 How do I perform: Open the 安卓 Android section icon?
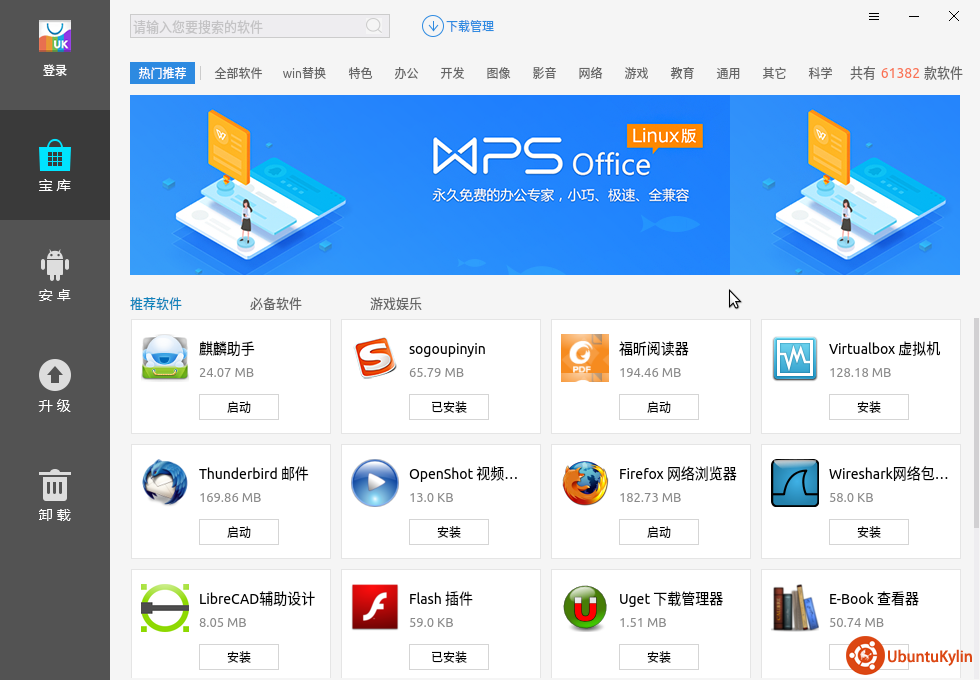[55, 265]
